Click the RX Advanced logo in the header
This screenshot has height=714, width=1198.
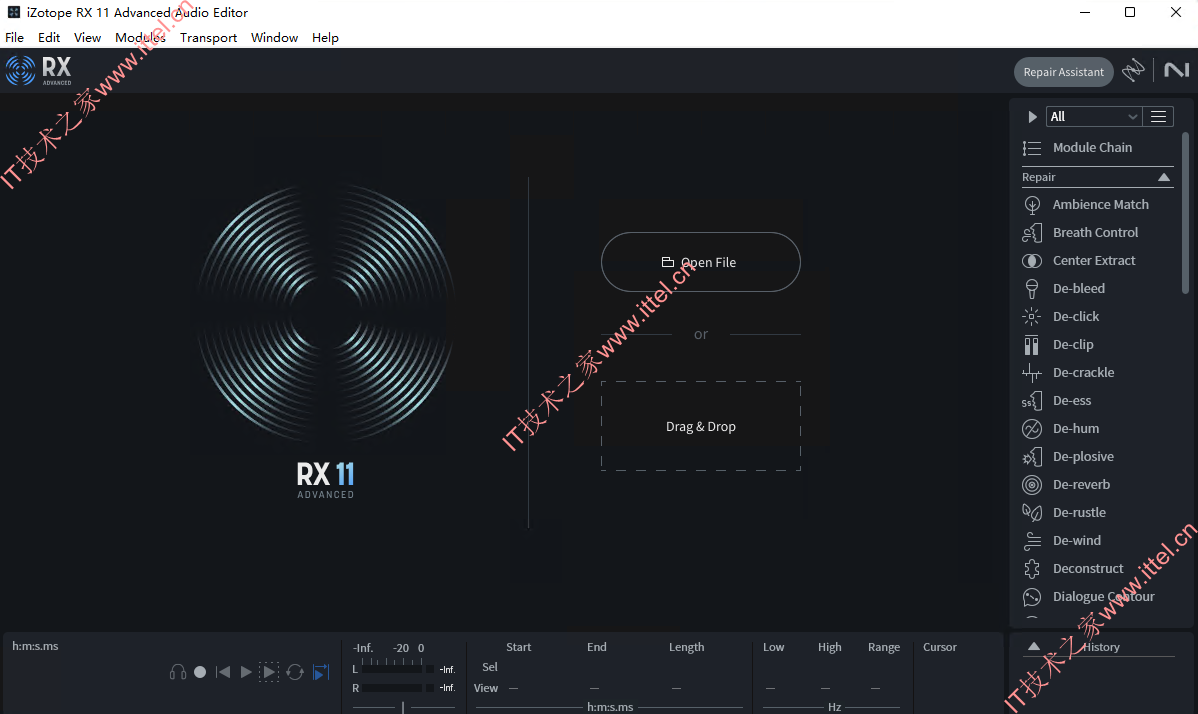[x=39, y=71]
